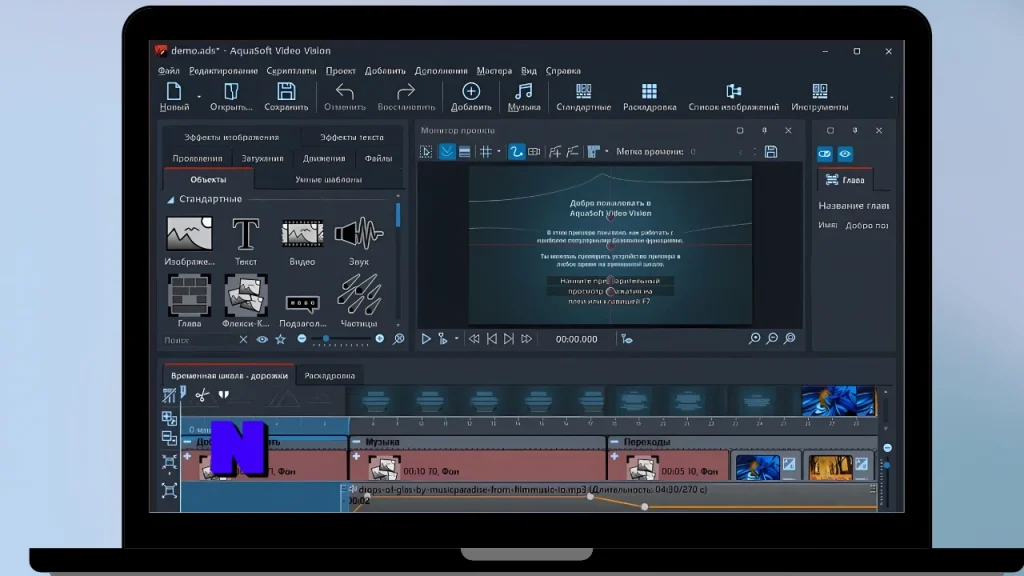This screenshot has width=1024, height=576.
Task: Open Список изображений layout icon
Action: pyautogui.click(x=733, y=91)
